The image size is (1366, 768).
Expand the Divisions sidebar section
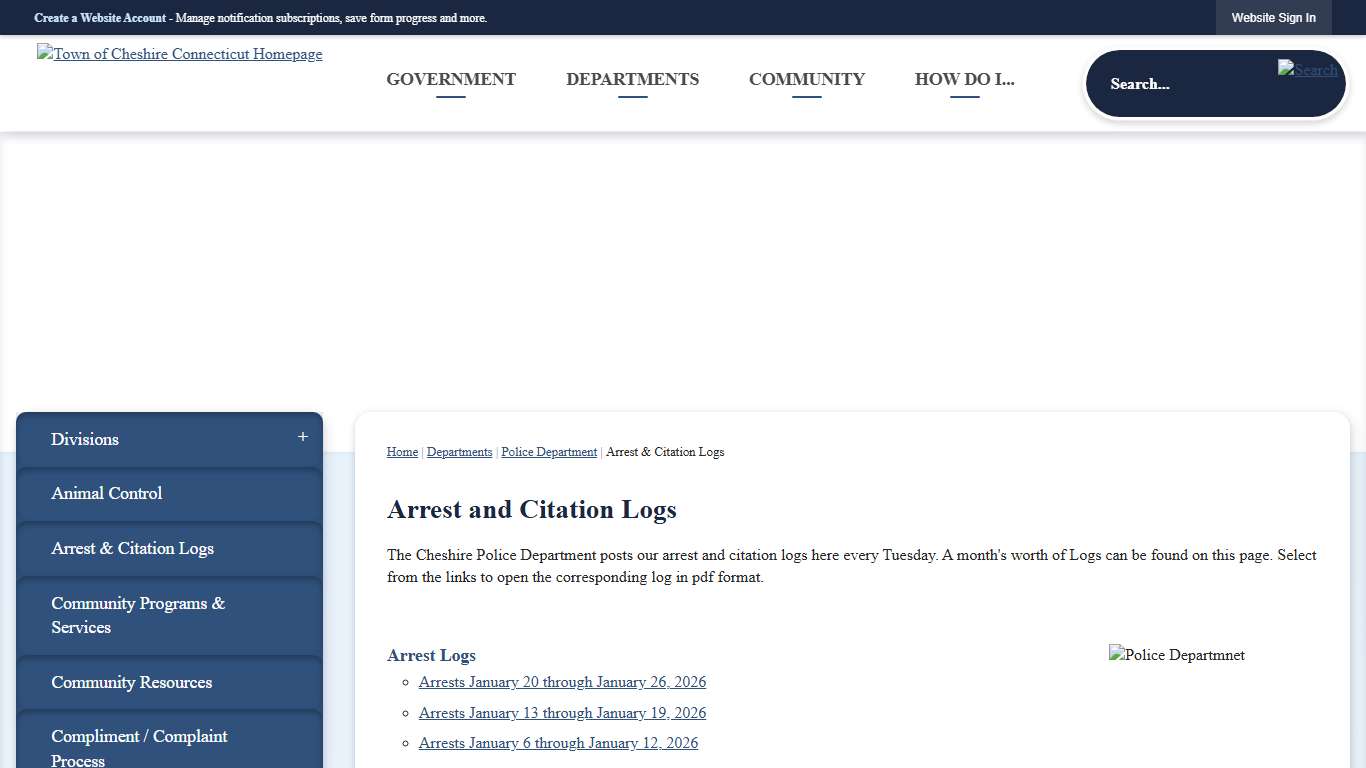301,437
